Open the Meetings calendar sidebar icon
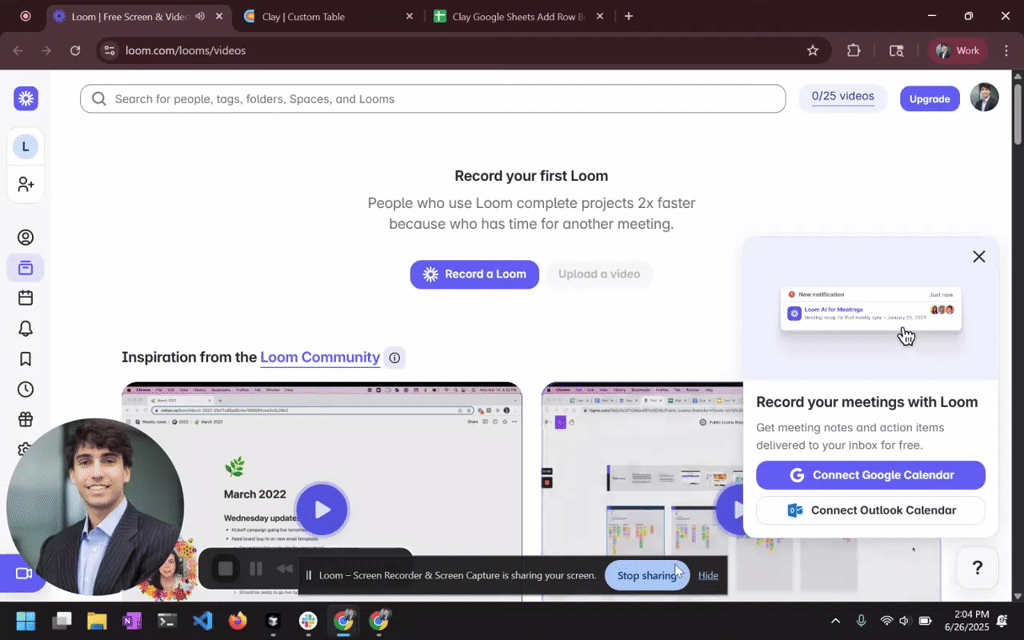Image resolution: width=1024 pixels, height=640 pixels. click(x=26, y=298)
